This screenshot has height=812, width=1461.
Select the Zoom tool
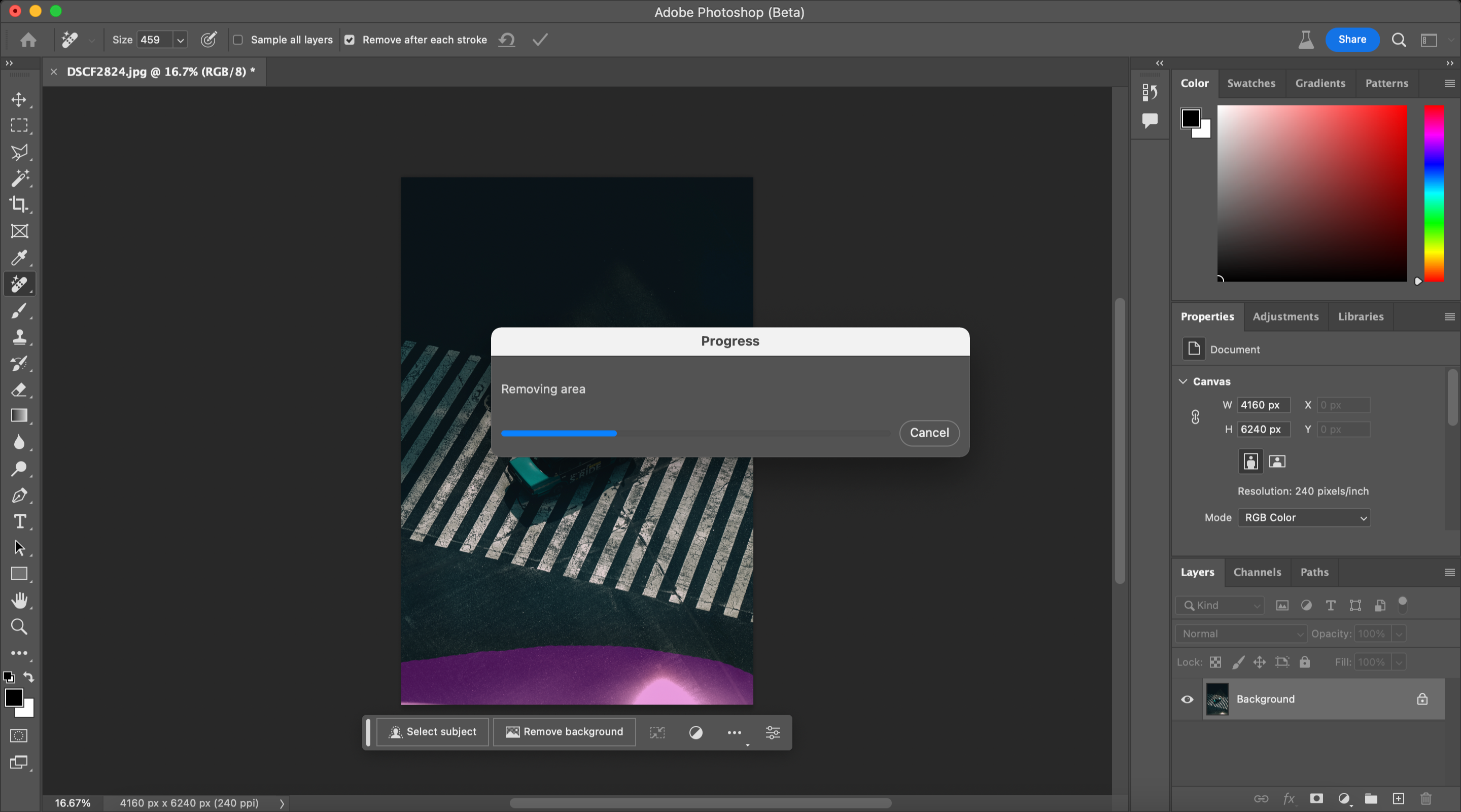click(19, 626)
